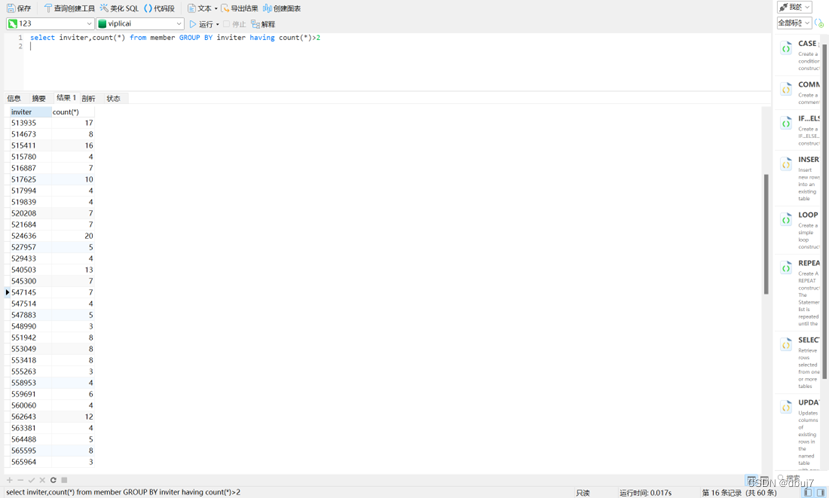Select the cell with inviter 558953

click(31, 383)
